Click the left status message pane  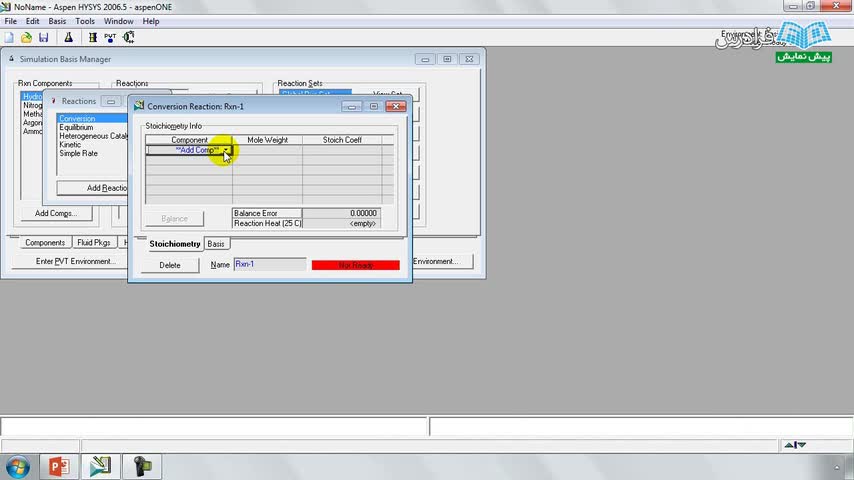[x=214, y=426]
